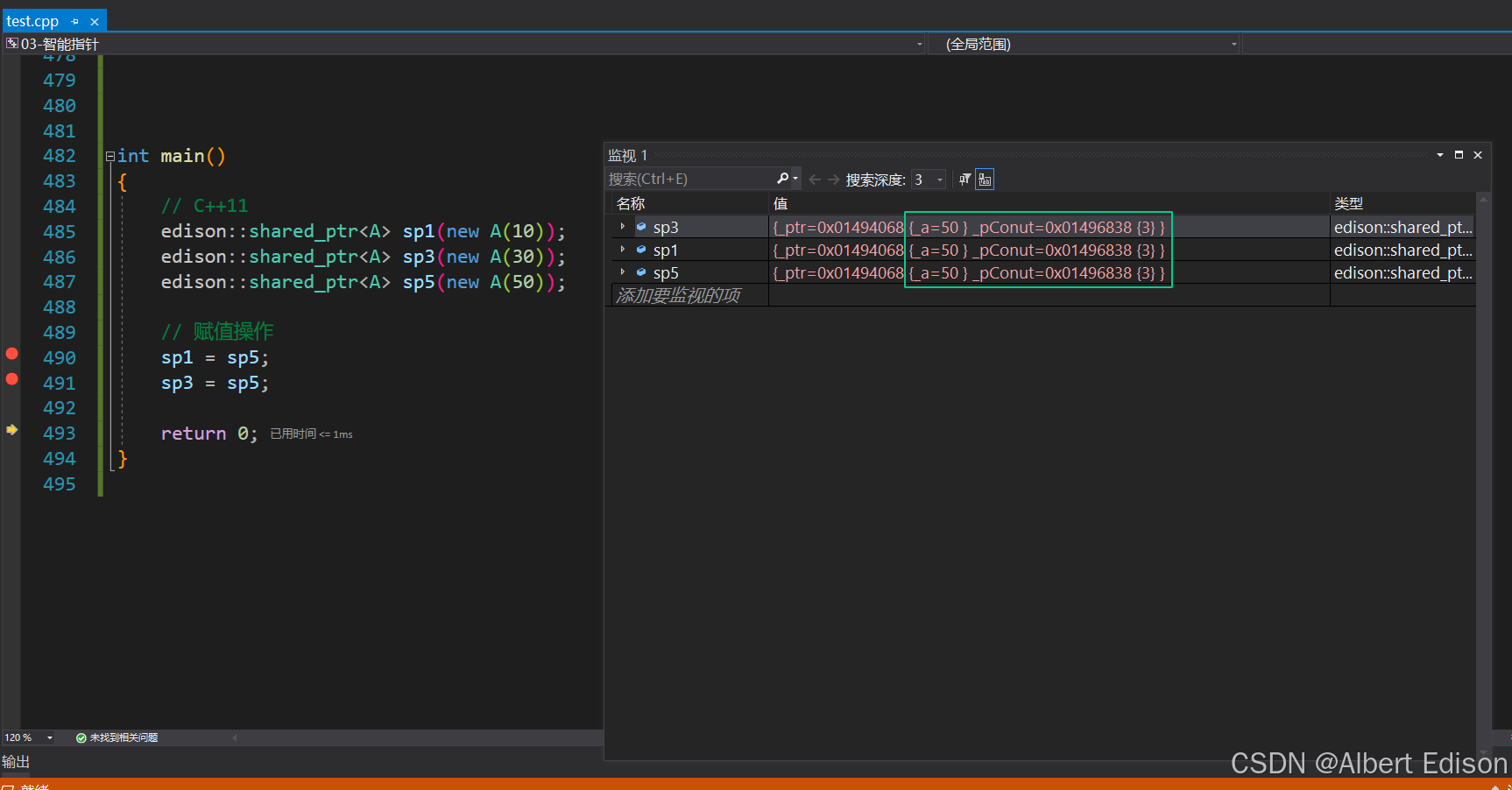Screen dimensions: 1512x790
Task: Click the sp1(new A(10)) declaration line
Action: click(x=364, y=231)
